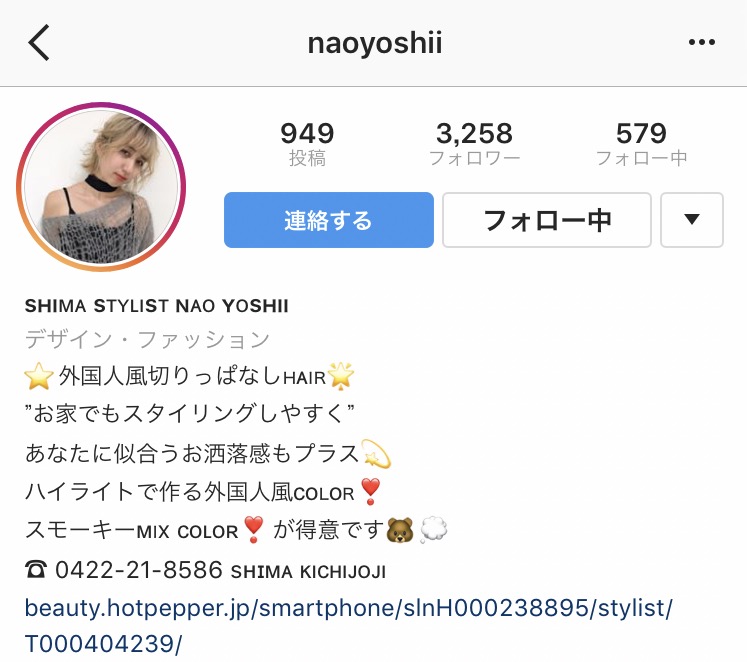This screenshot has height=662, width=747.
Task: Tap phone number 0422-21-8586
Action: 139,570
